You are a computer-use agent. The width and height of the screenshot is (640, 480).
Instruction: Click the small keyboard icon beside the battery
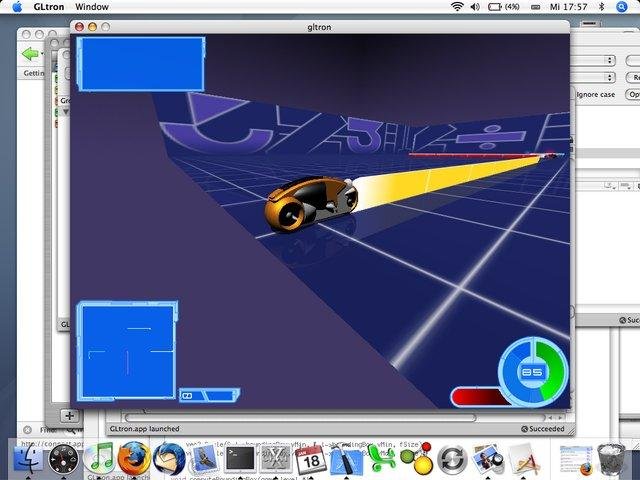(536, 7)
